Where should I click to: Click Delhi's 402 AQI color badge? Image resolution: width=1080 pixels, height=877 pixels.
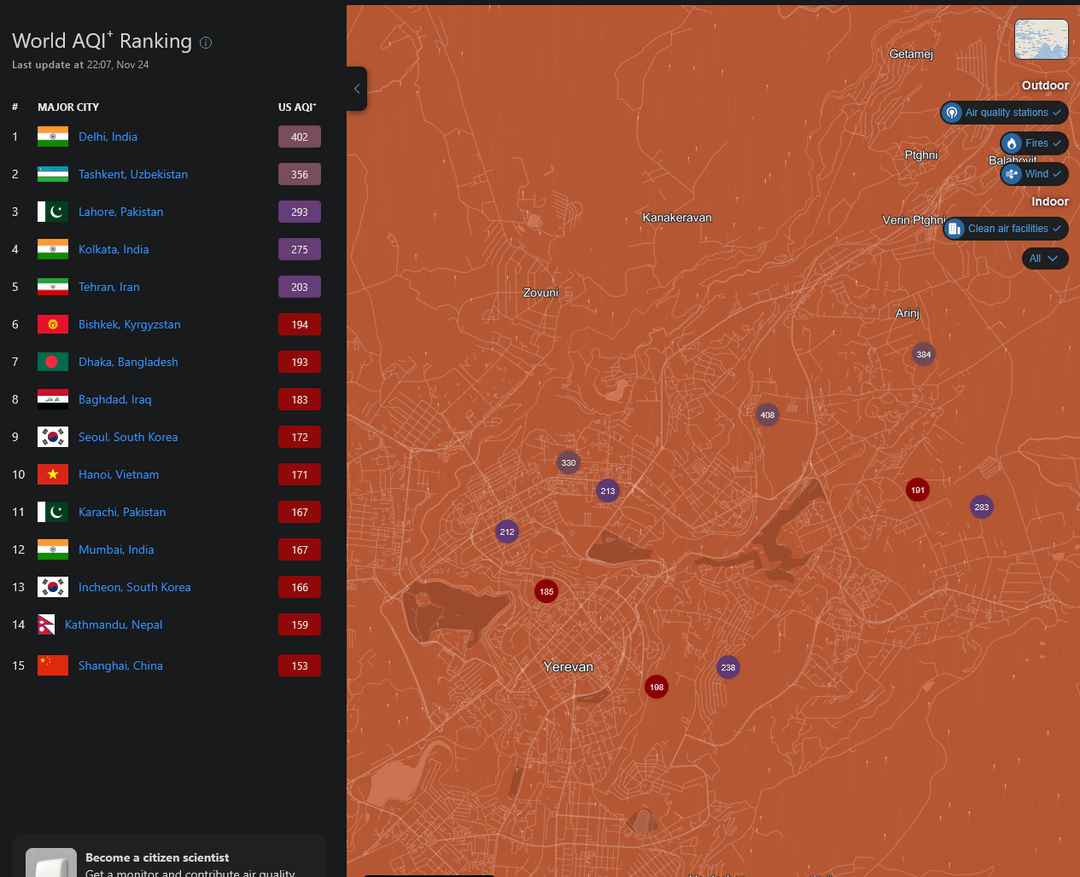pos(299,137)
